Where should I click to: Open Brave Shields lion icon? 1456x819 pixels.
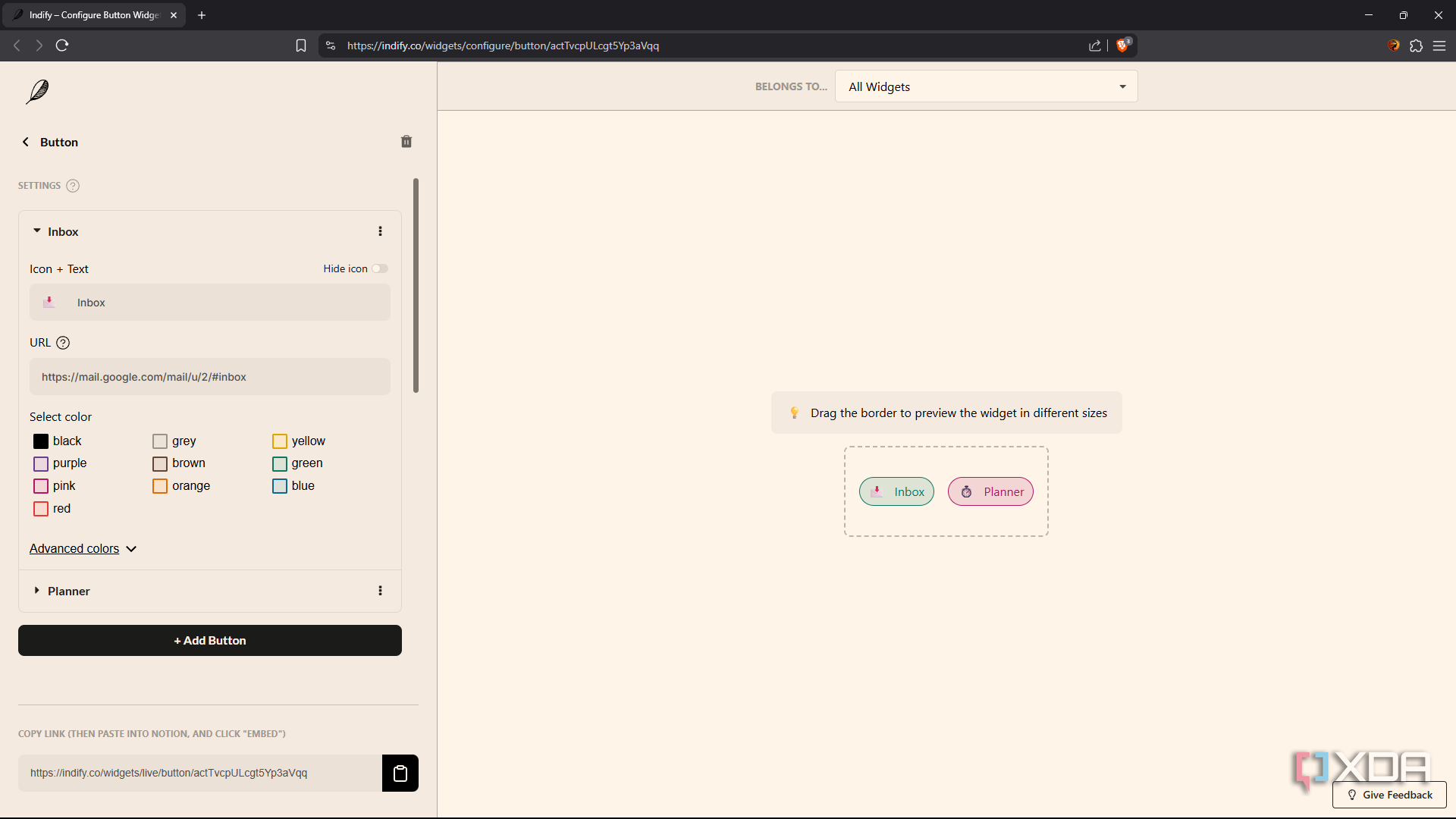(x=1123, y=45)
